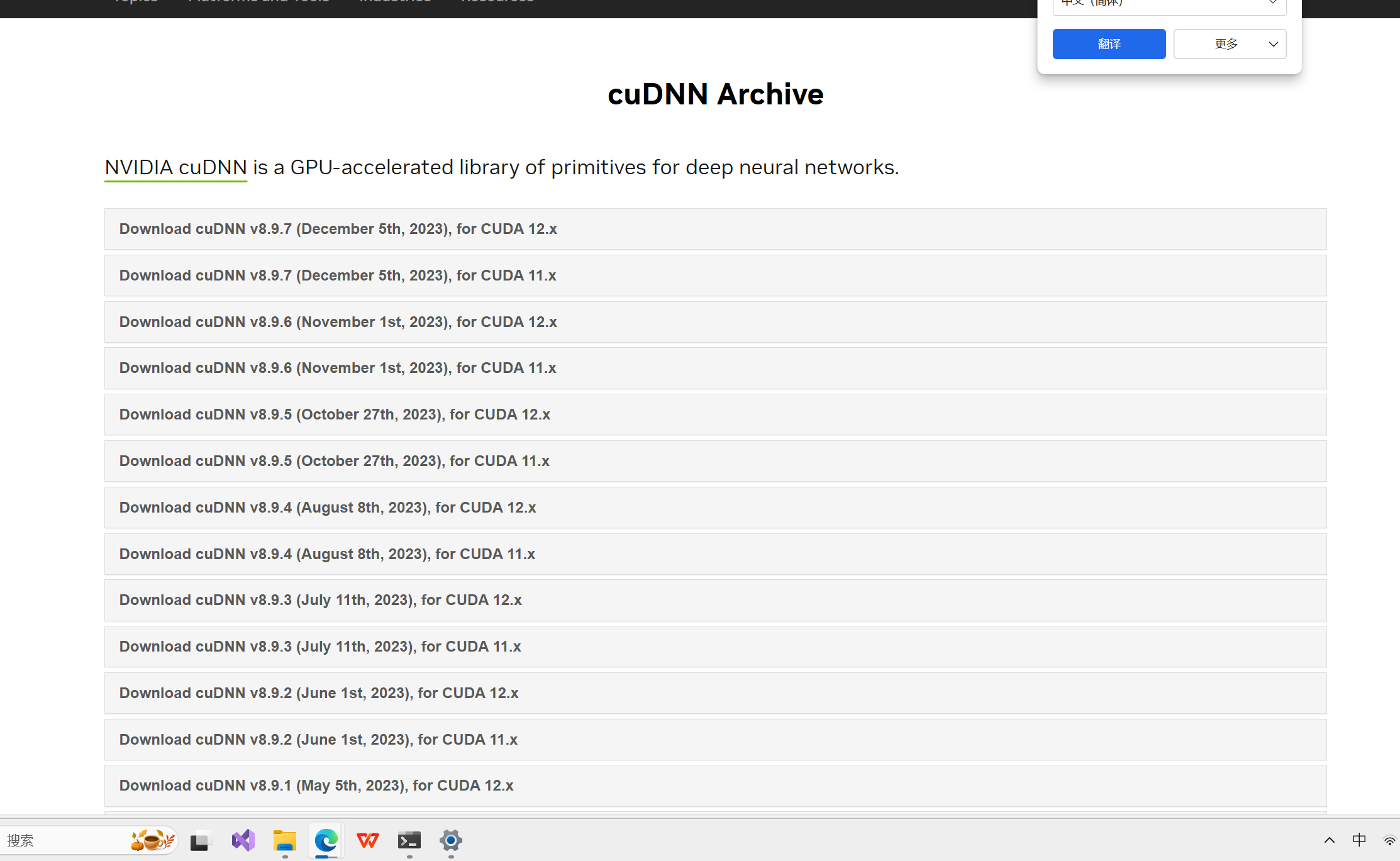This screenshot has width=1400, height=861.
Task: Toggle the Chinese input method indicator
Action: click(1359, 840)
